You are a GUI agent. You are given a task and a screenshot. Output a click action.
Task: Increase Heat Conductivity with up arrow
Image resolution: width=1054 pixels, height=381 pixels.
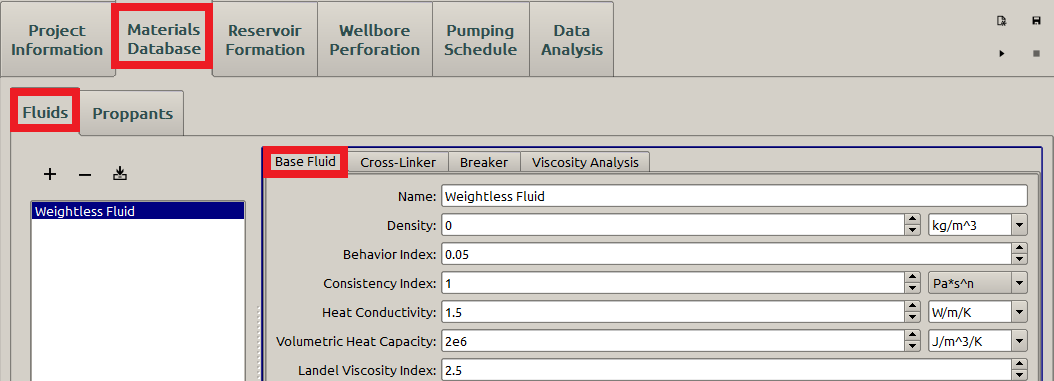point(912,307)
